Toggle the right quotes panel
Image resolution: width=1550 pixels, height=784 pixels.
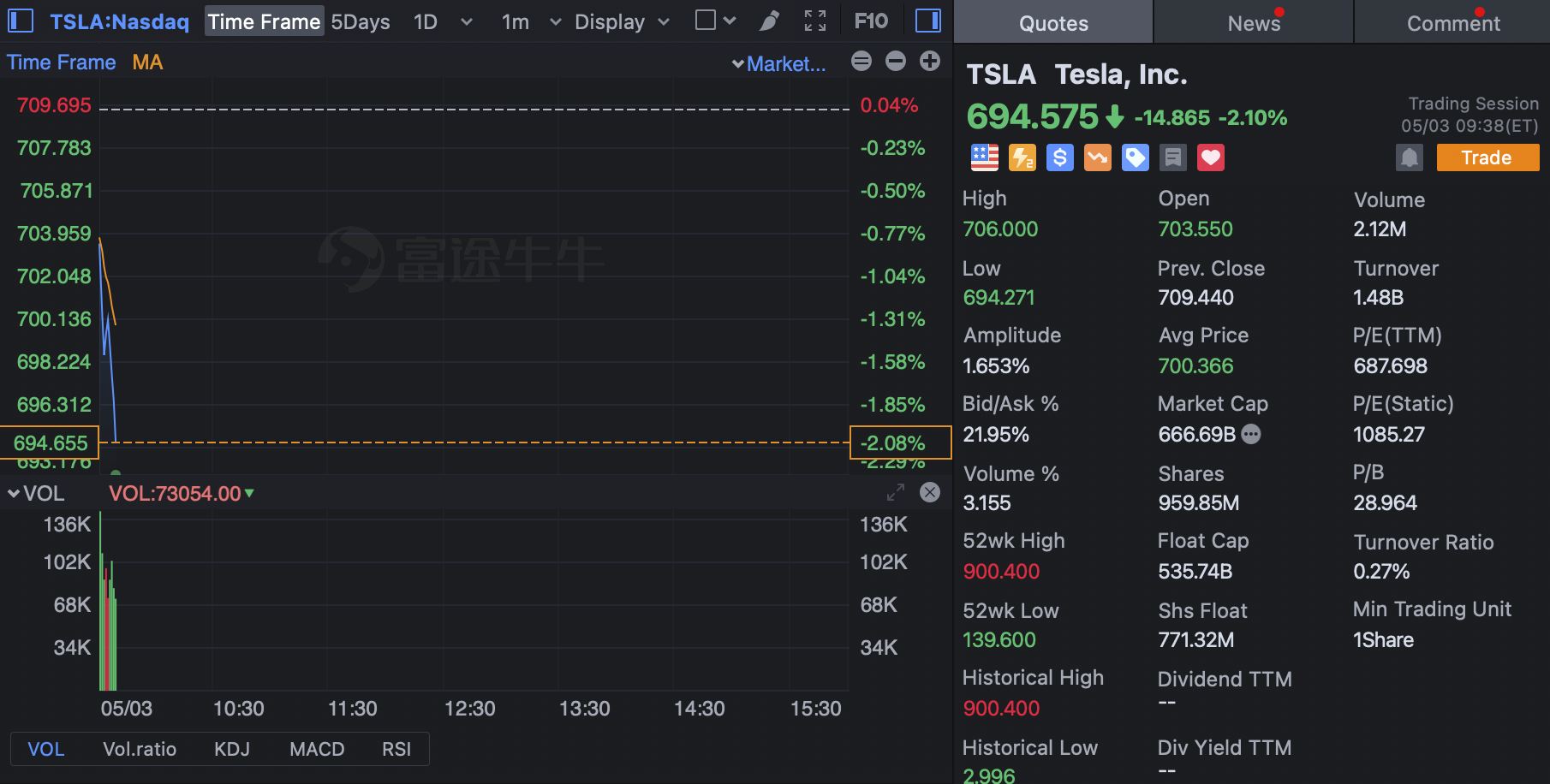(x=927, y=21)
